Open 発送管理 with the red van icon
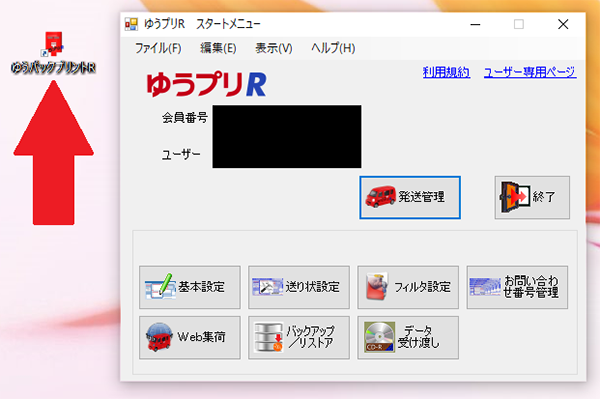The image size is (600, 399). point(381,197)
